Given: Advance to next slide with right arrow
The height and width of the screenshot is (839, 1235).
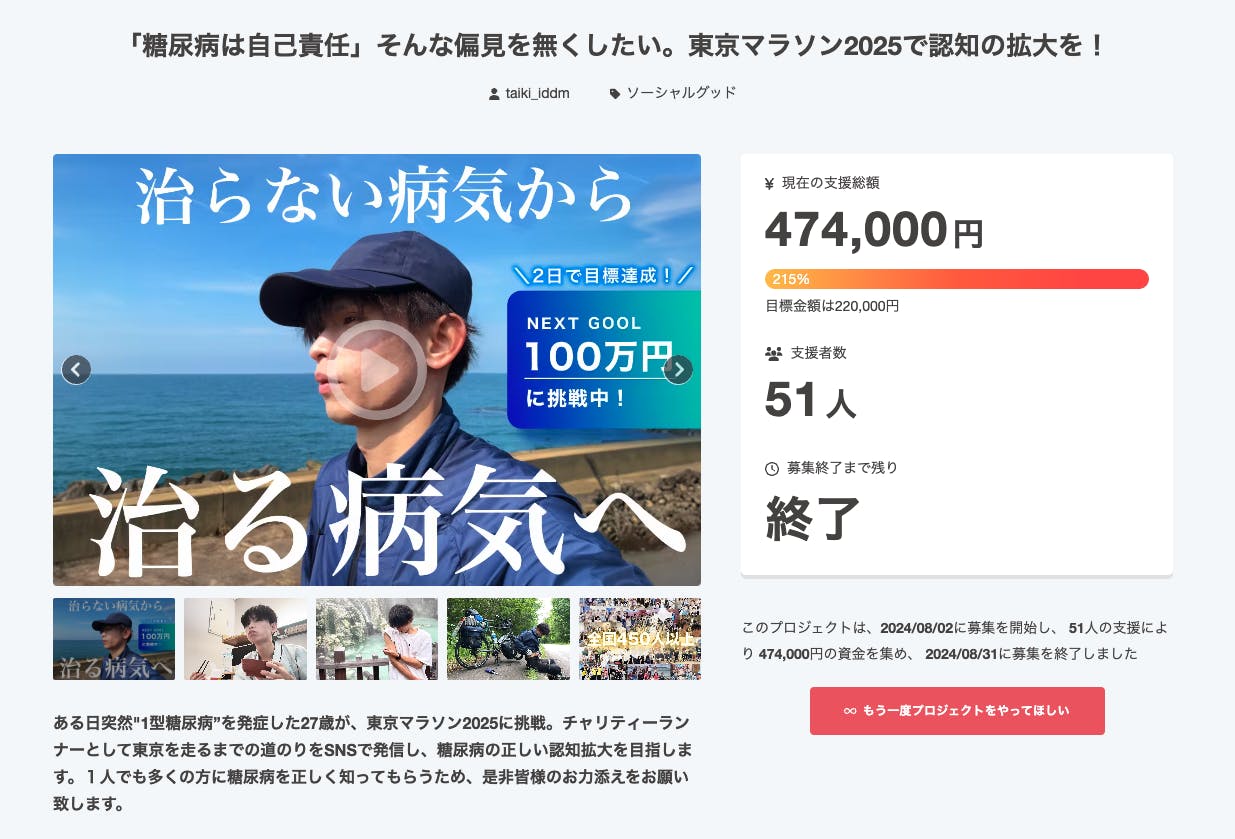Looking at the screenshot, I should (x=678, y=370).
